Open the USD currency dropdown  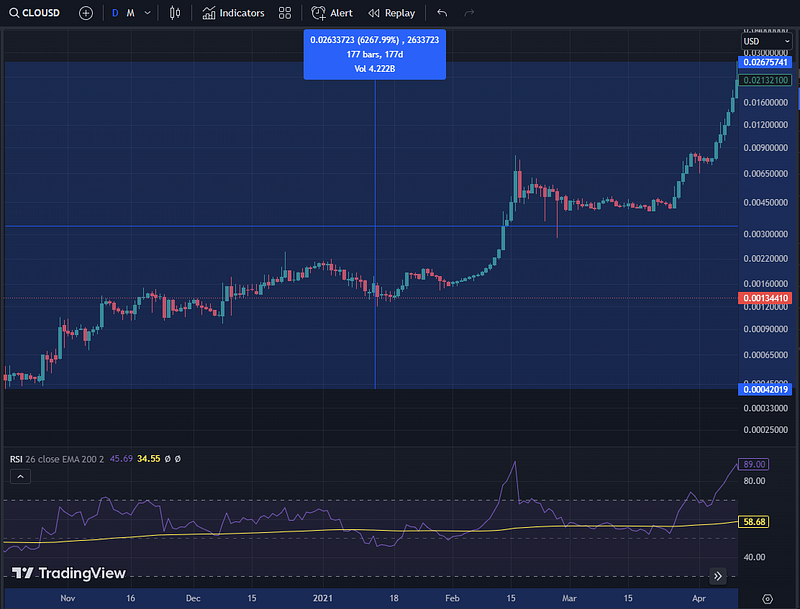(766, 41)
